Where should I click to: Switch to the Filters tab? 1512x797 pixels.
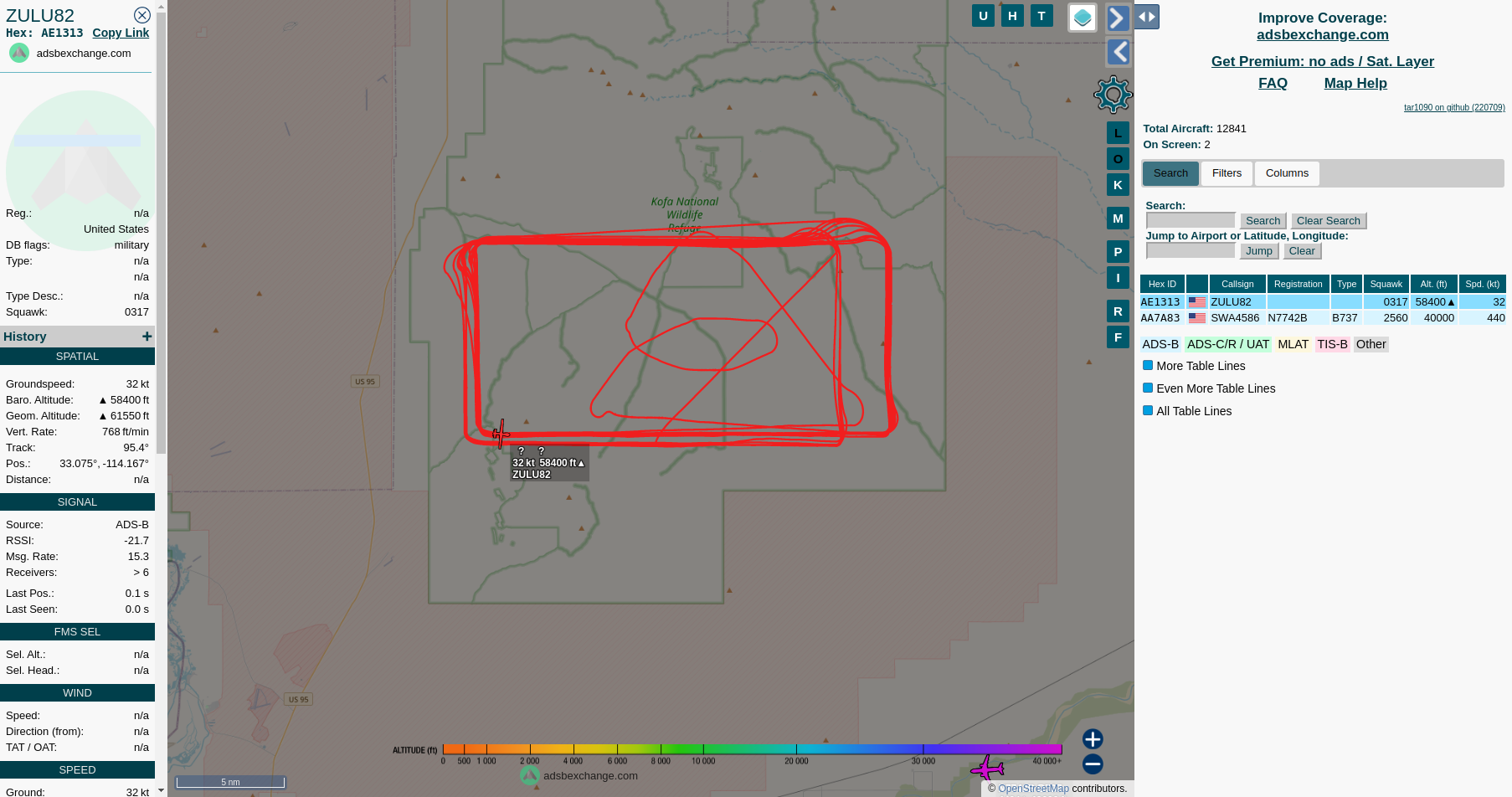point(1227,173)
